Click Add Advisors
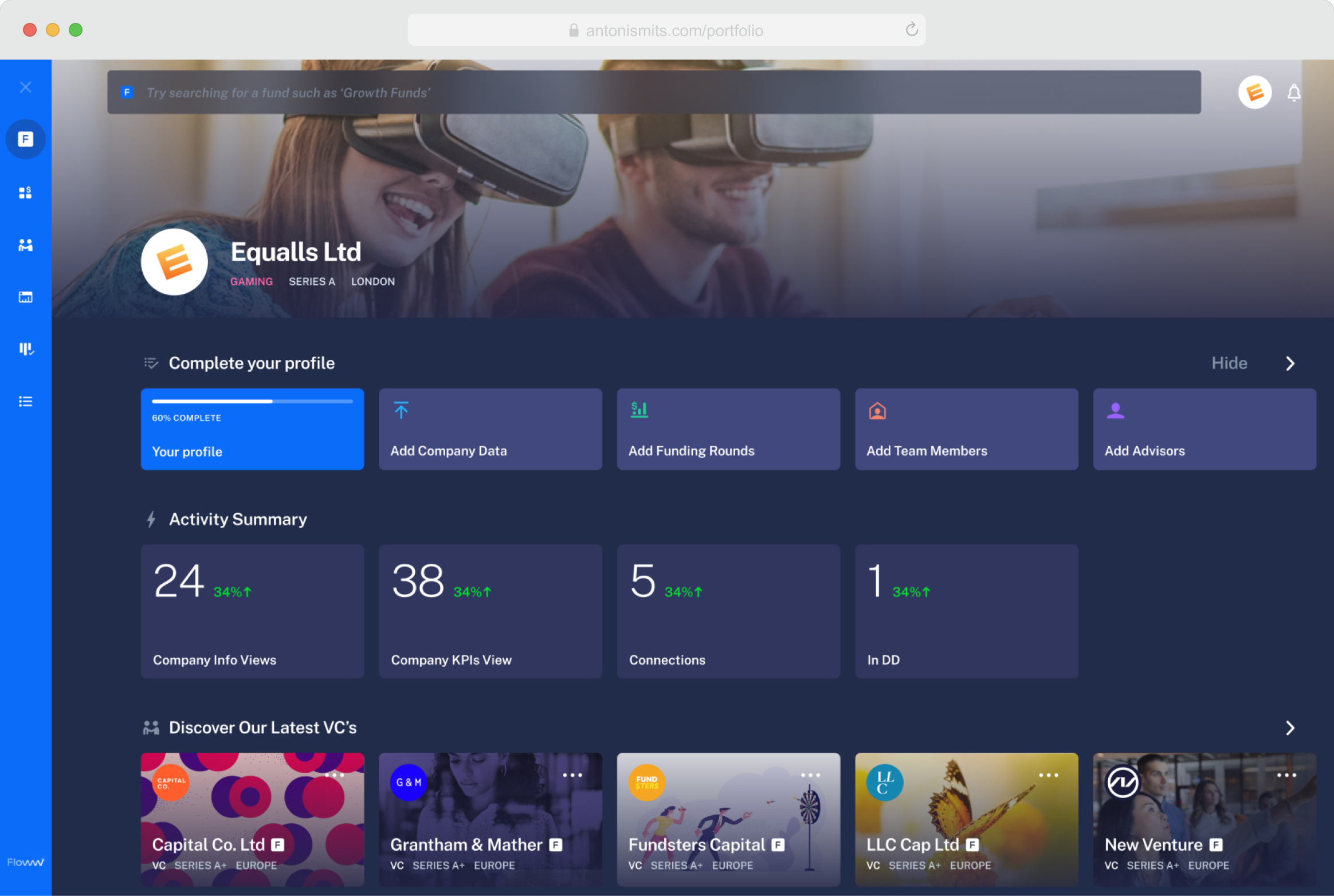 click(x=1144, y=450)
